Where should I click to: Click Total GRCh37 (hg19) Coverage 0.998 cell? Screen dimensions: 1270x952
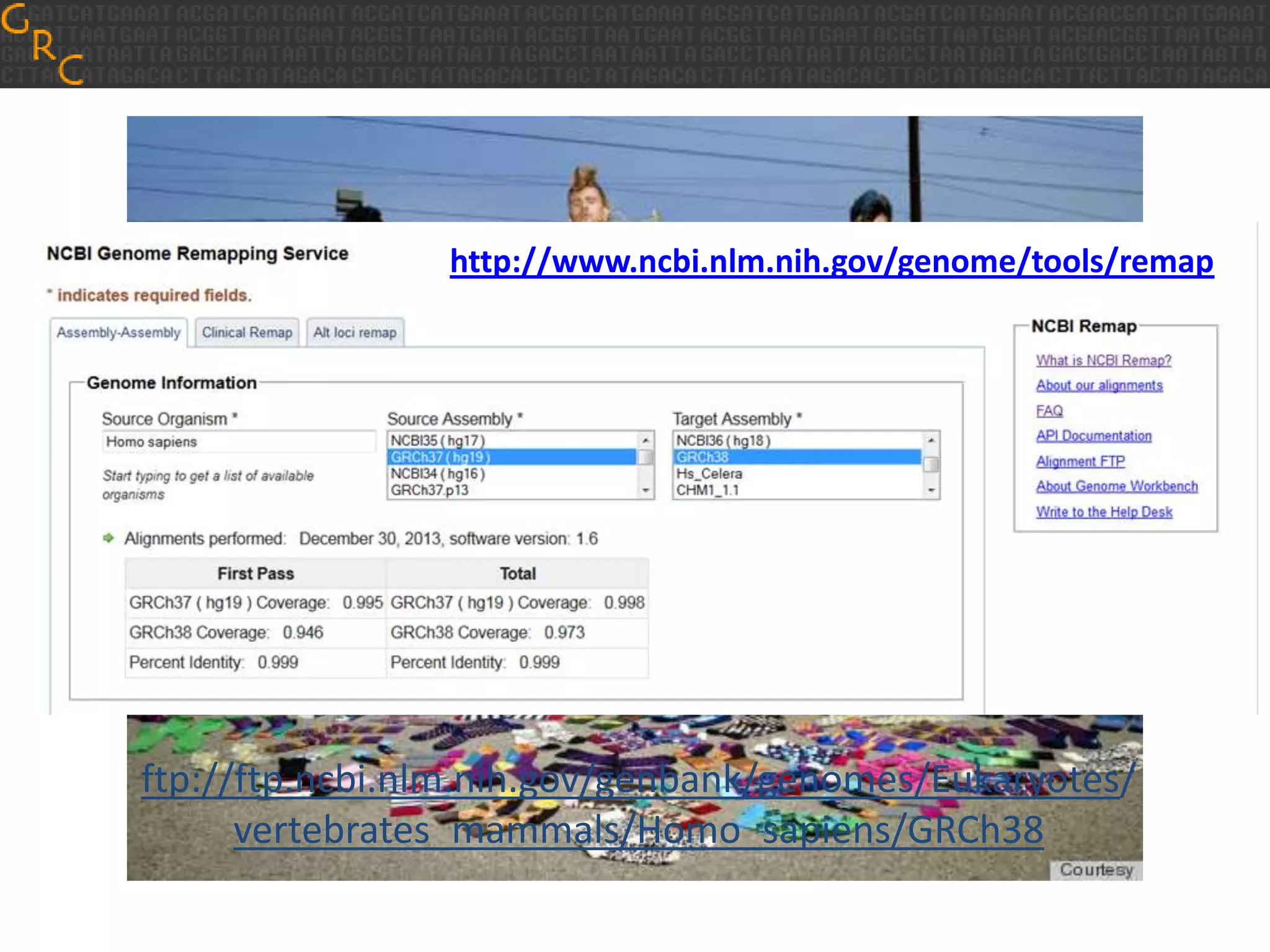click(518, 603)
